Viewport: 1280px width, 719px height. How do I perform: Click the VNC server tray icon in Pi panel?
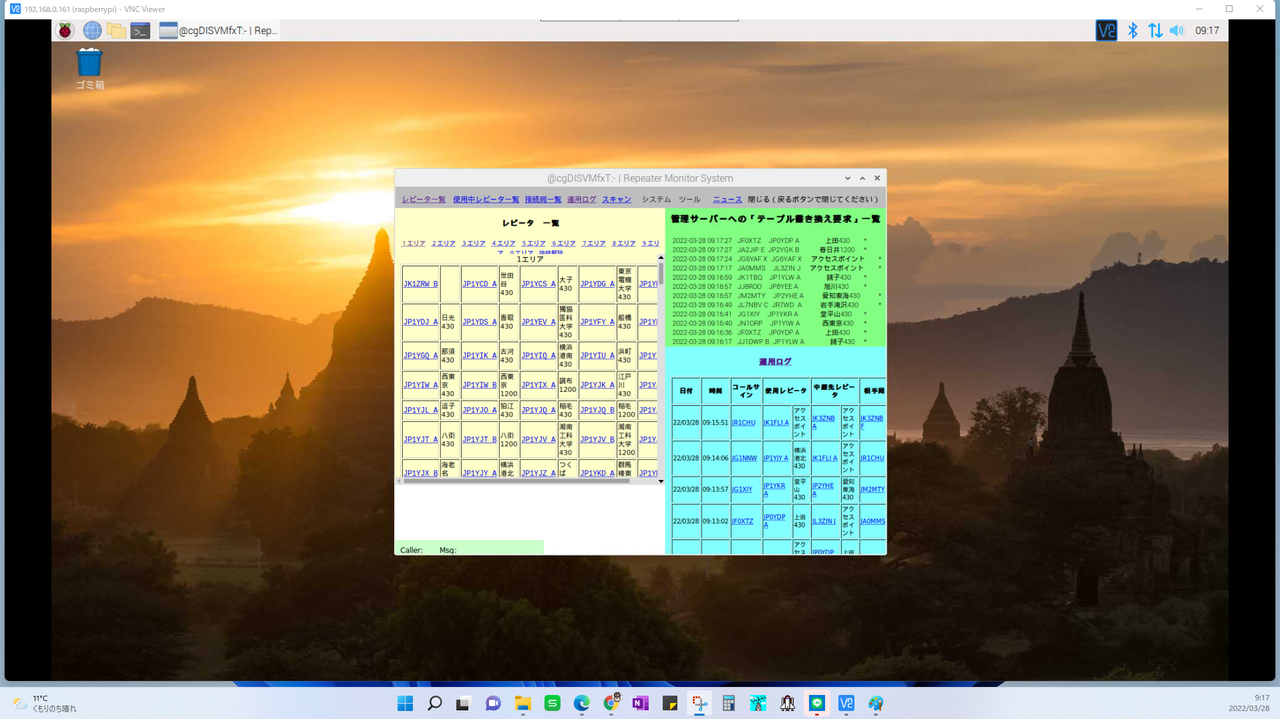click(1106, 30)
